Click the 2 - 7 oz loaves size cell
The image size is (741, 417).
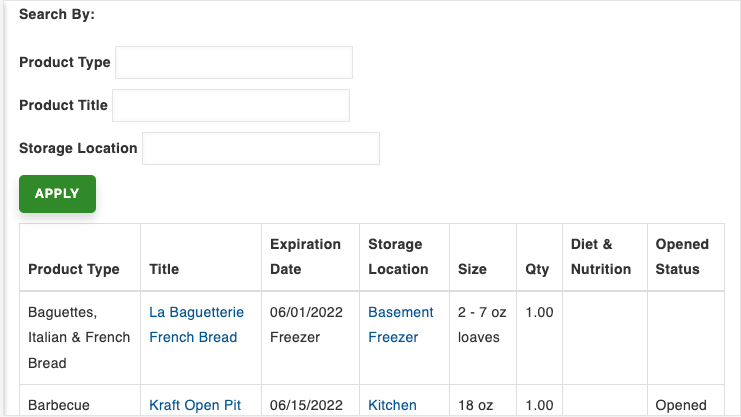tap(482, 325)
